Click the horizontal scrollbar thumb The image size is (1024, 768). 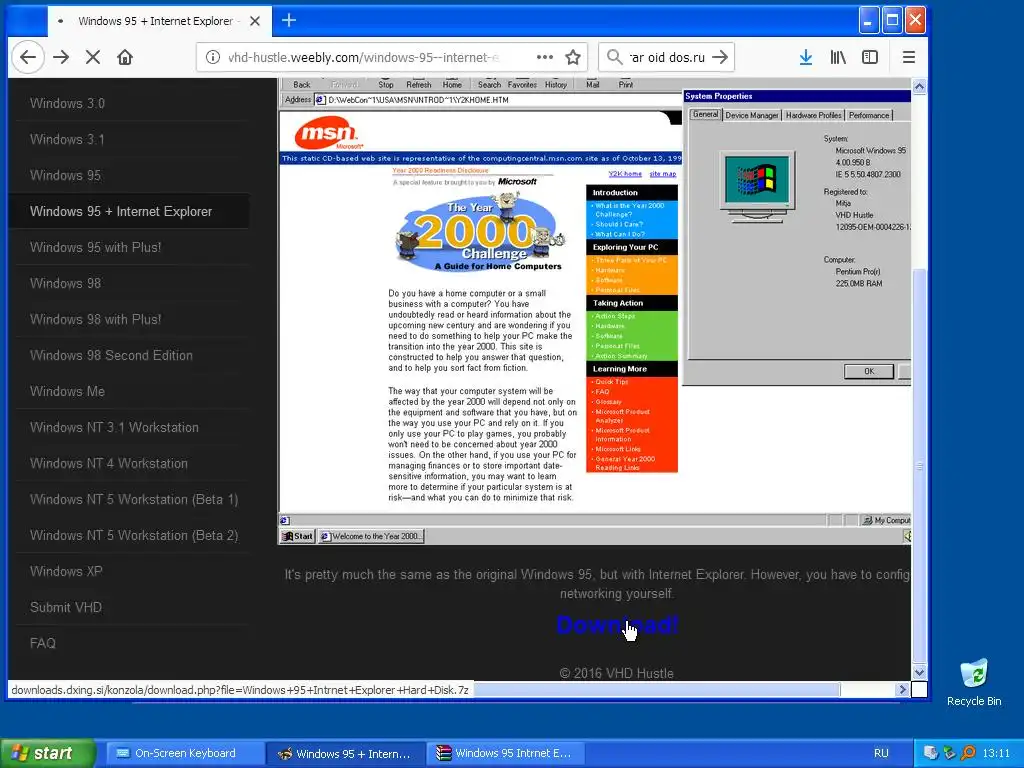tap(656, 689)
